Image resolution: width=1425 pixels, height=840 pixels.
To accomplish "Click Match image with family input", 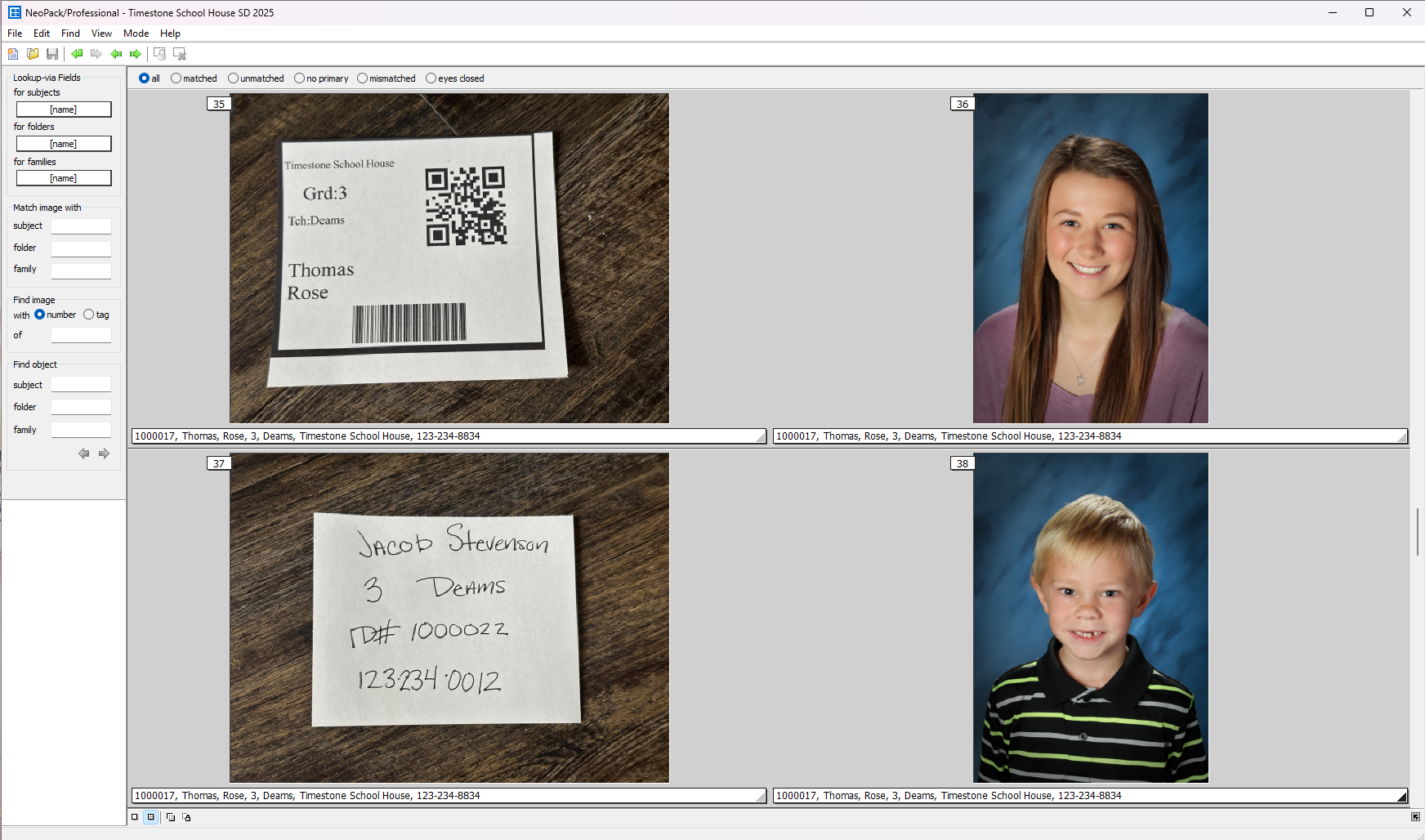I will (x=81, y=270).
